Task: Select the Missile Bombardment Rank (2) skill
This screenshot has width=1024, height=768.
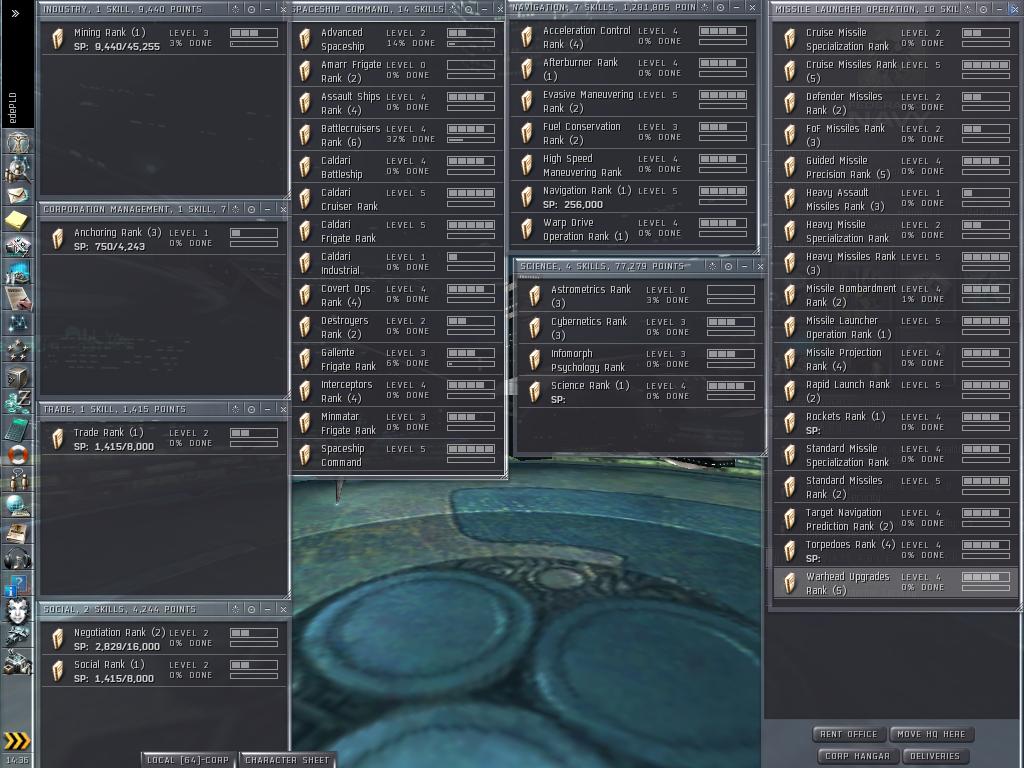Action: point(895,295)
